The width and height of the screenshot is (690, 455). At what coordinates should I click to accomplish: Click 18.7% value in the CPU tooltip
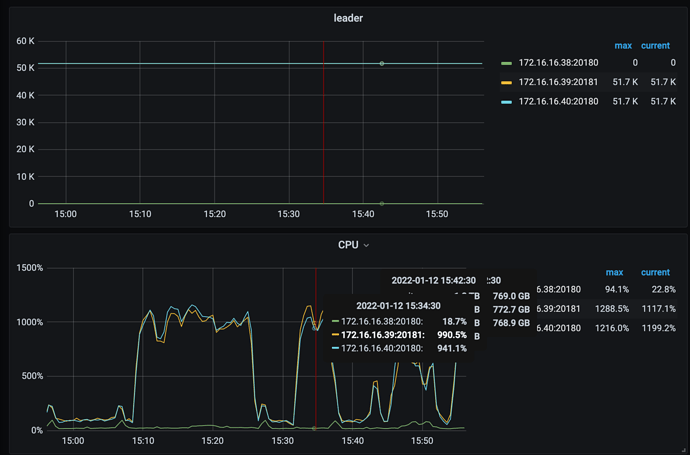tap(455, 322)
